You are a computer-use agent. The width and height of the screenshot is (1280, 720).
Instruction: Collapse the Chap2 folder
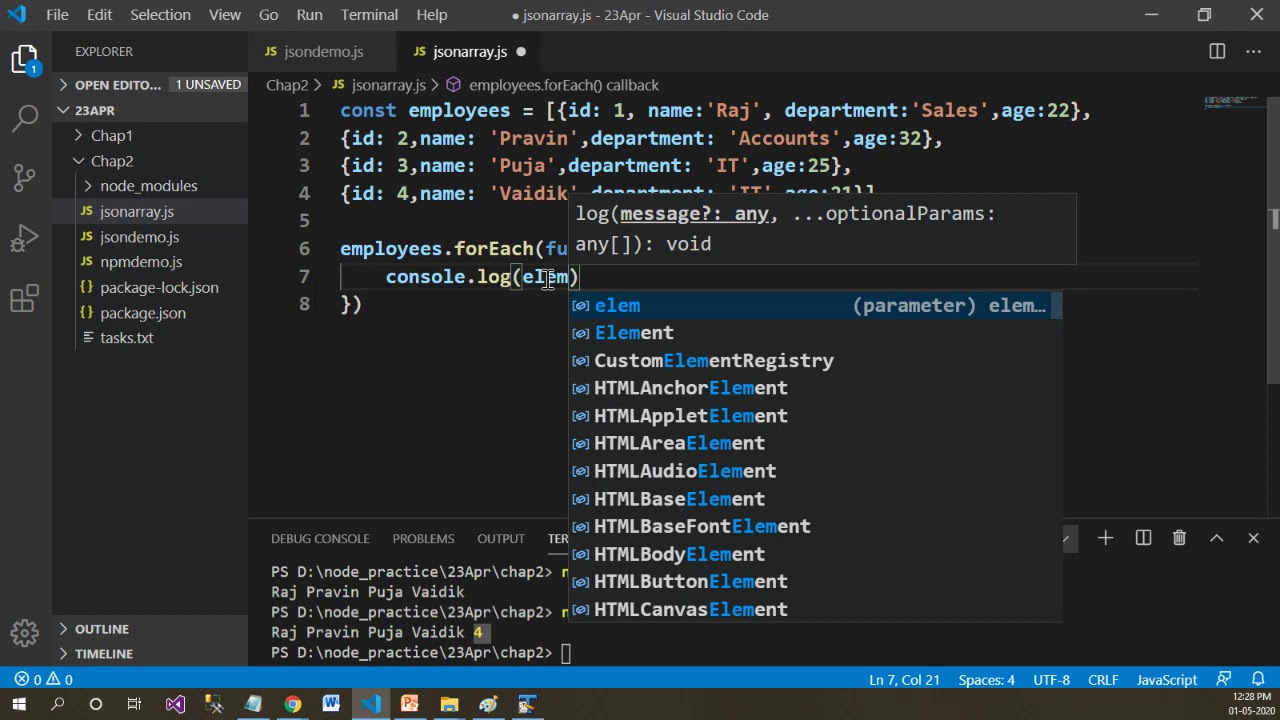coord(111,161)
